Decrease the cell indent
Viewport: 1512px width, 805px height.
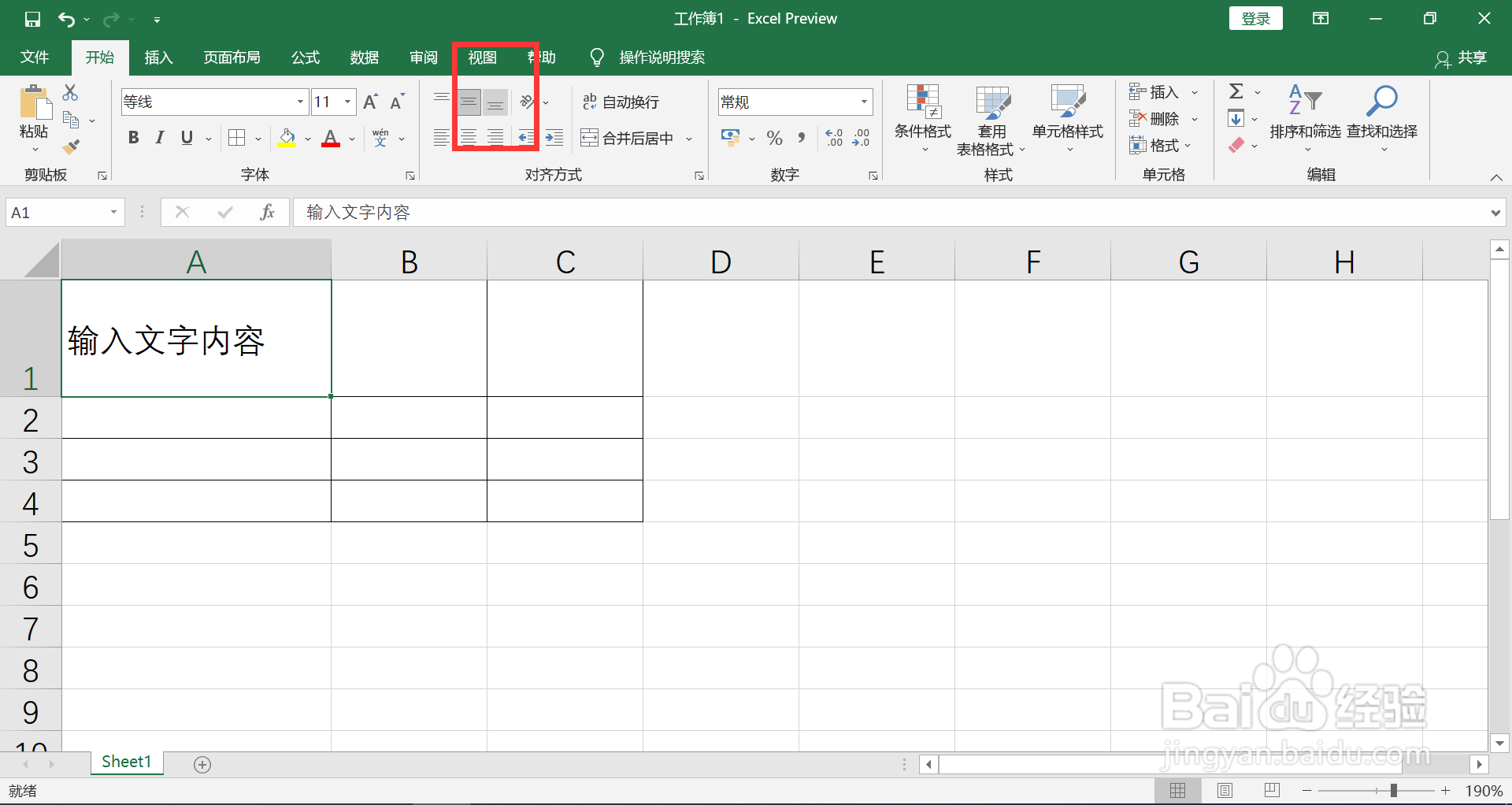pos(526,138)
